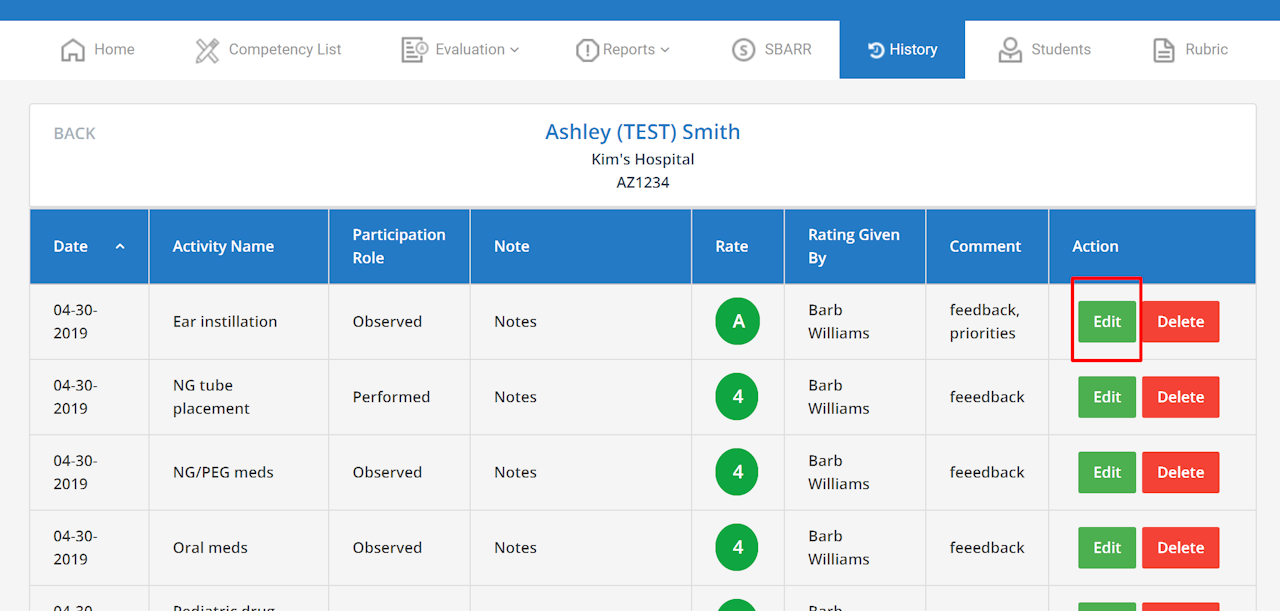Edit the Ear instillation entry
This screenshot has width=1280, height=611.
[x=1107, y=322]
